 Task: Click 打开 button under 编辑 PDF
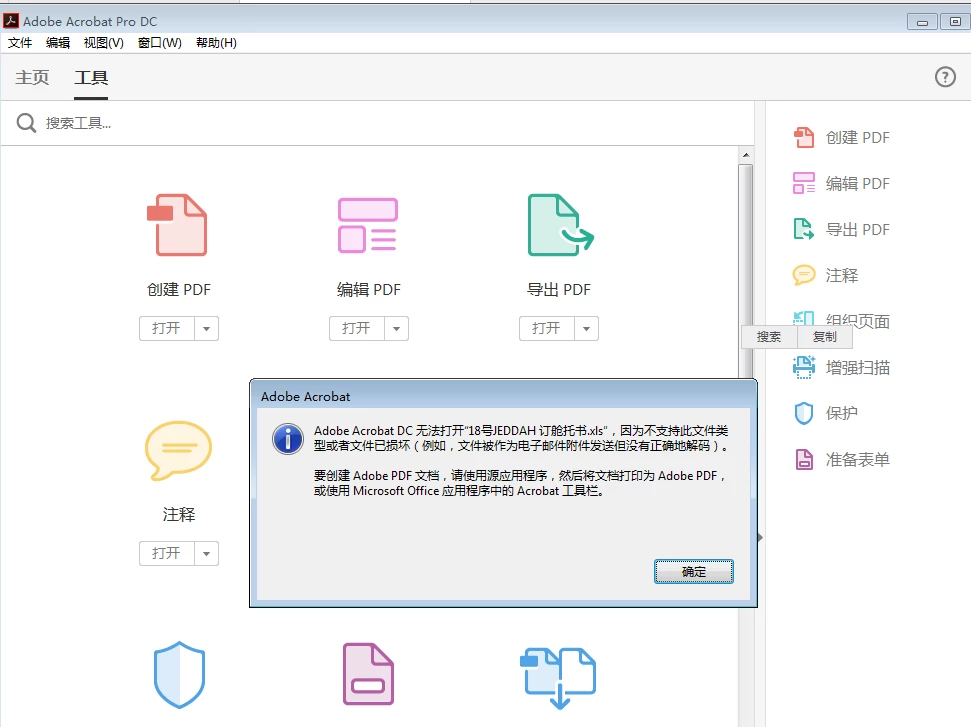point(357,328)
